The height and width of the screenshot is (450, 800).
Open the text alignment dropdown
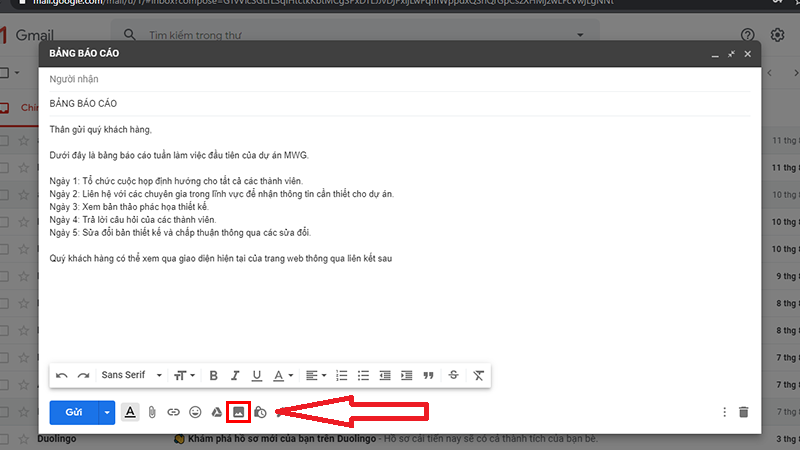pos(316,376)
